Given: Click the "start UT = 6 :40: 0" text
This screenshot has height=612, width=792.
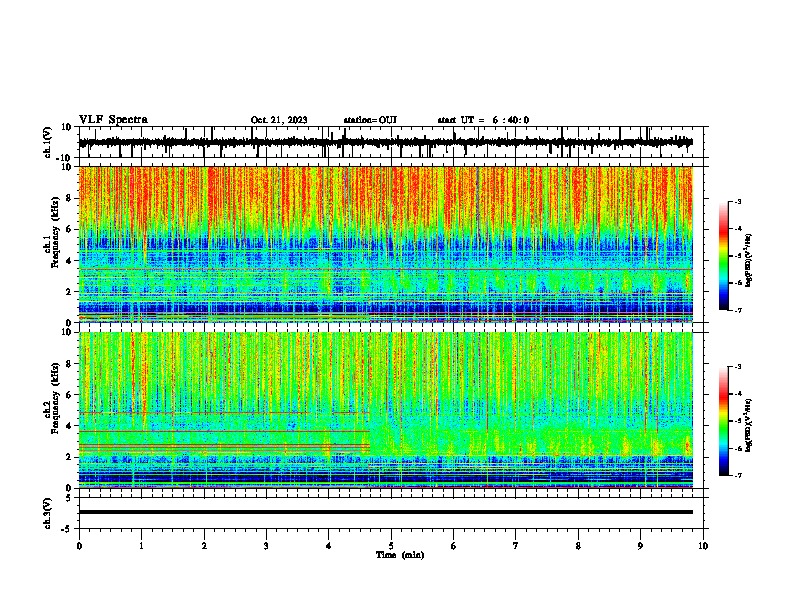Looking at the screenshot, I should 483,120.
